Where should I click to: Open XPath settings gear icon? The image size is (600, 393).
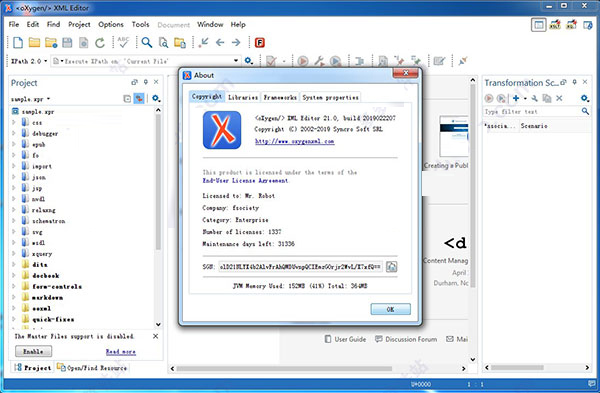[x=249, y=61]
